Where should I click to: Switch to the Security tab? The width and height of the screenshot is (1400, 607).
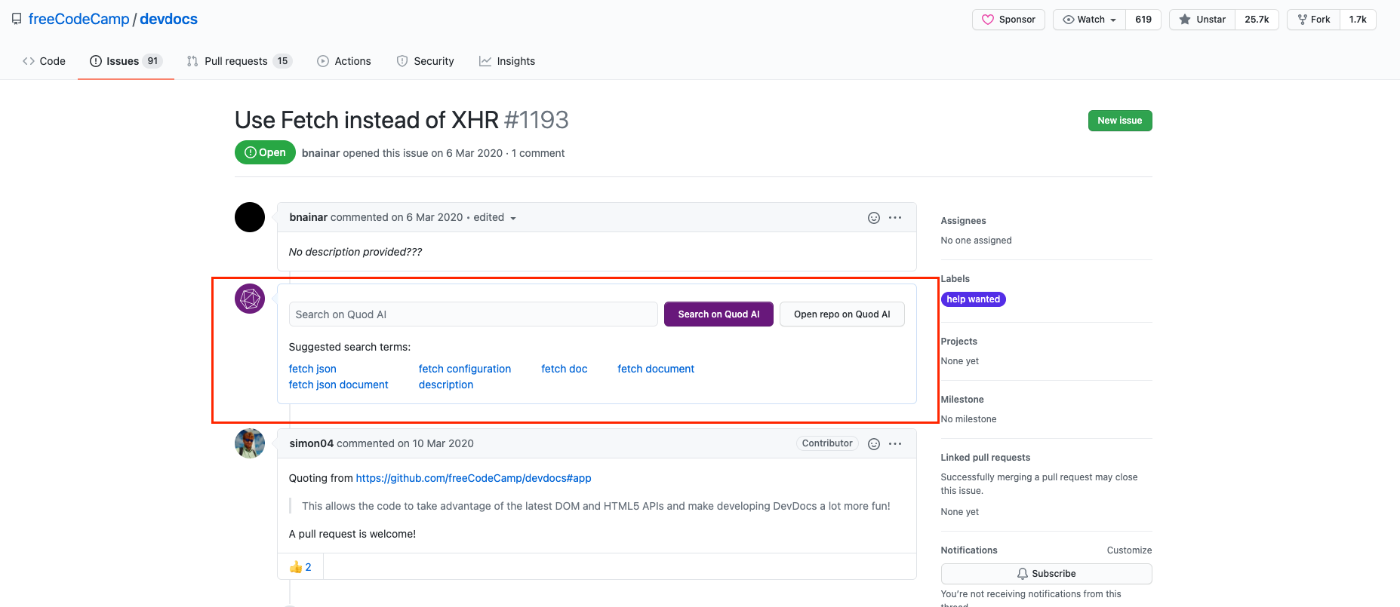pos(425,61)
